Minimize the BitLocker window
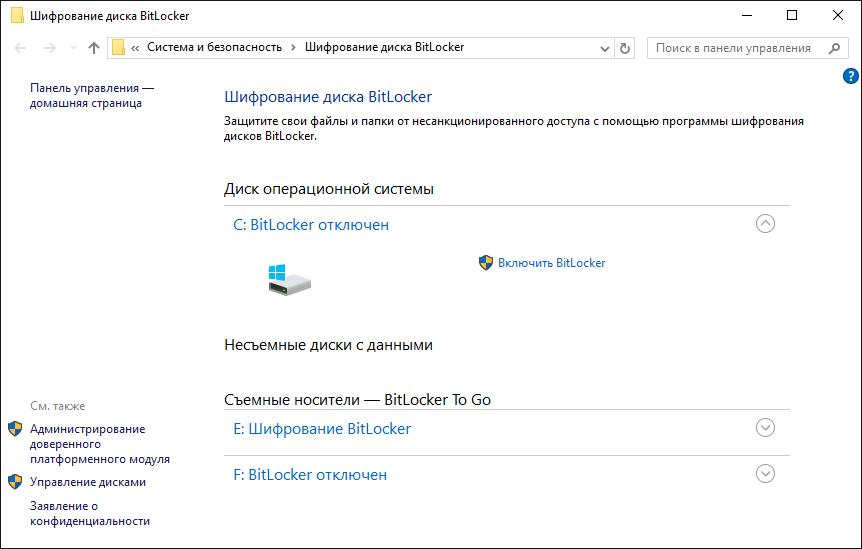This screenshot has height=549, width=862. pos(746,15)
